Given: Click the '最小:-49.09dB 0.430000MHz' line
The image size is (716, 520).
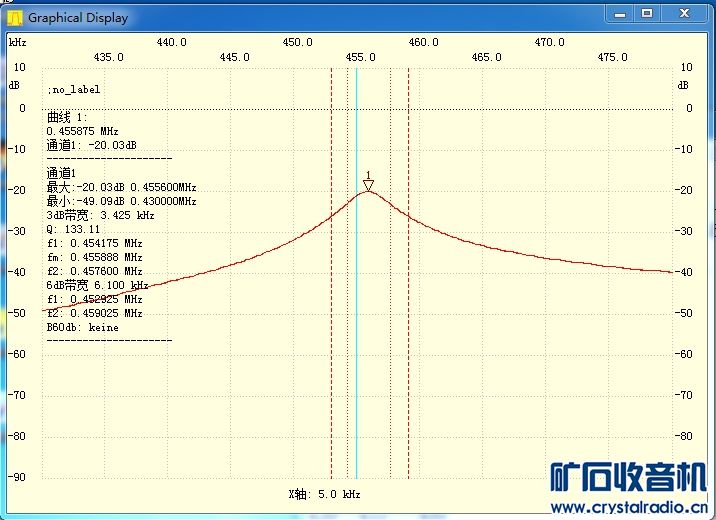Looking at the screenshot, I should coord(121,201).
